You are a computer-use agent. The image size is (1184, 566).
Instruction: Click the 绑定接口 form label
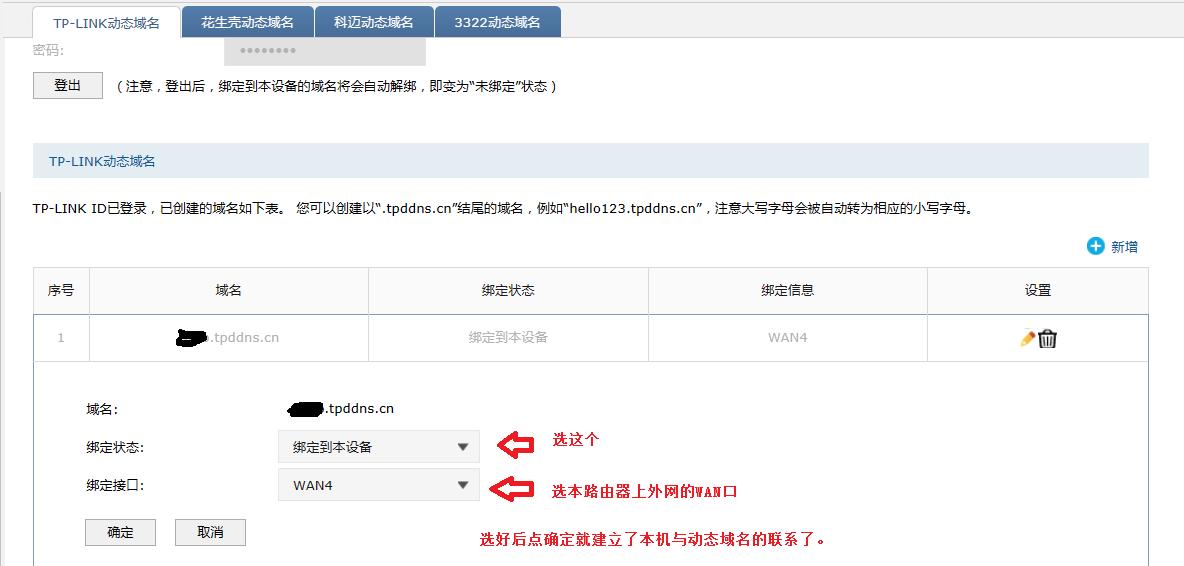coord(115,486)
